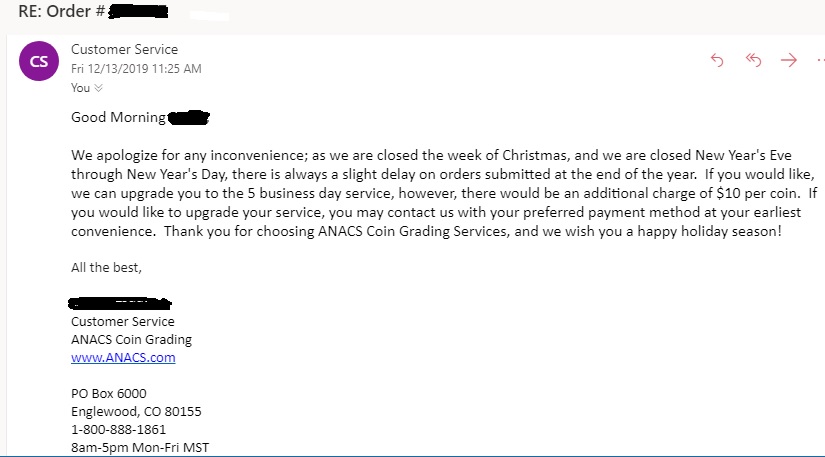Viewport: 825px width, 457px height.
Task: Click the You recipient label
Action: click(x=80, y=88)
